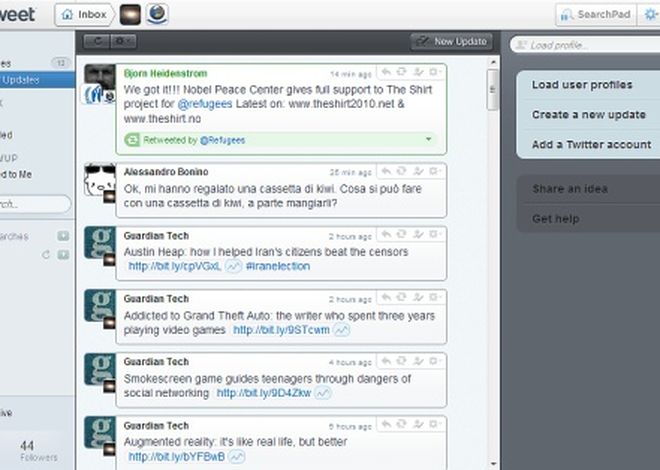Open options gear on Smokescreen game tweet
The image size is (660, 470).
coord(434,361)
